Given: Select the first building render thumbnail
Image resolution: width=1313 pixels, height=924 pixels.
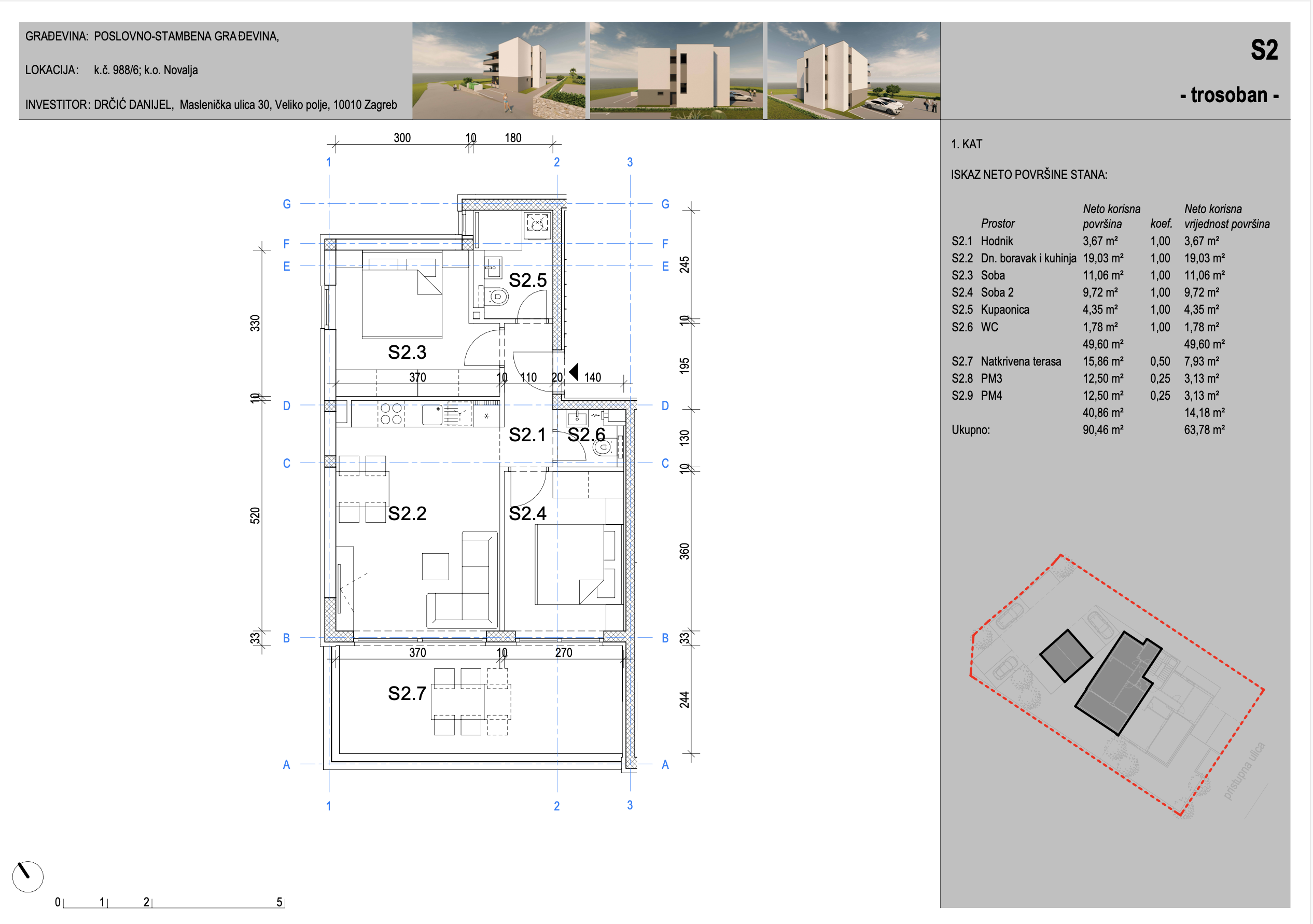Looking at the screenshot, I should coord(499,71).
